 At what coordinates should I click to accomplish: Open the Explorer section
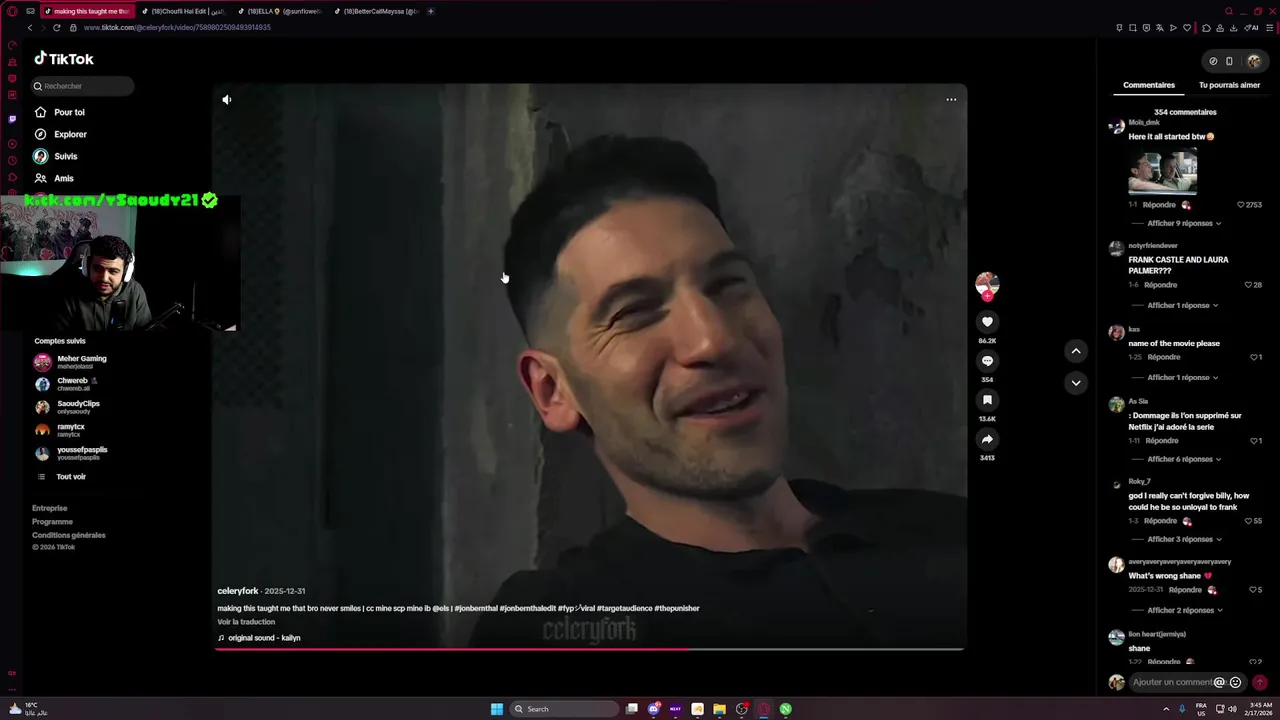point(61,134)
